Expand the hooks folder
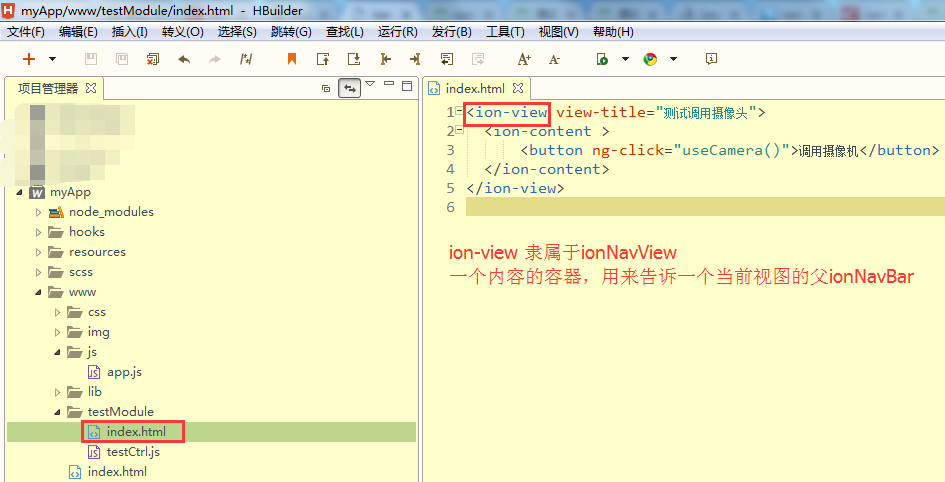 pyautogui.click(x=39, y=232)
